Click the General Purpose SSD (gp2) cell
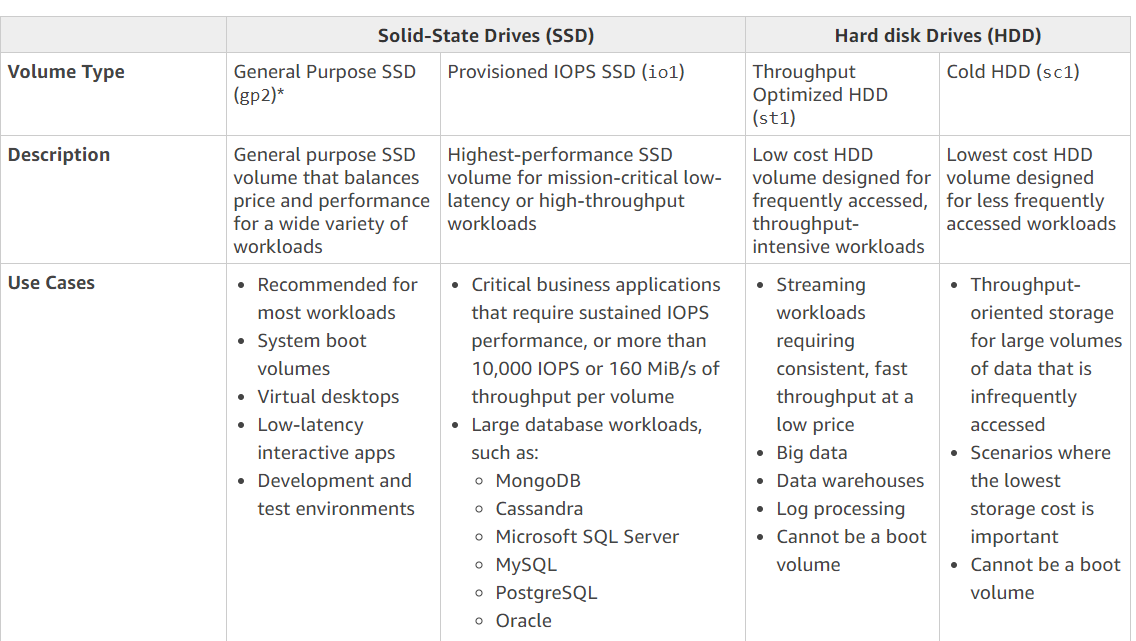 point(324,83)
